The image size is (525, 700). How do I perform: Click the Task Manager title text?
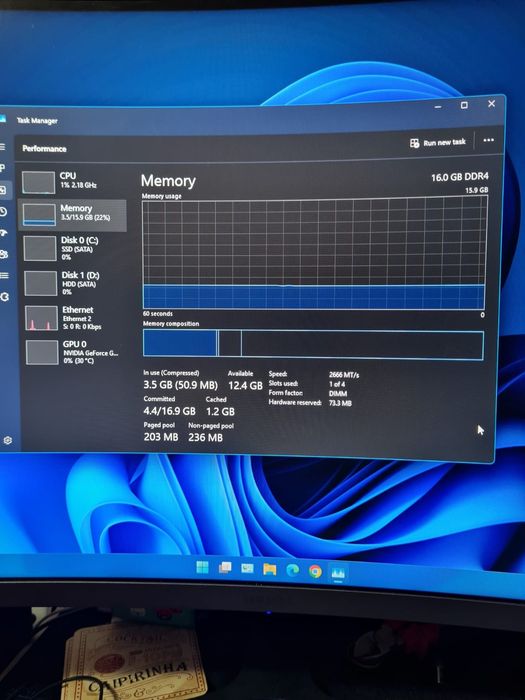37,121
